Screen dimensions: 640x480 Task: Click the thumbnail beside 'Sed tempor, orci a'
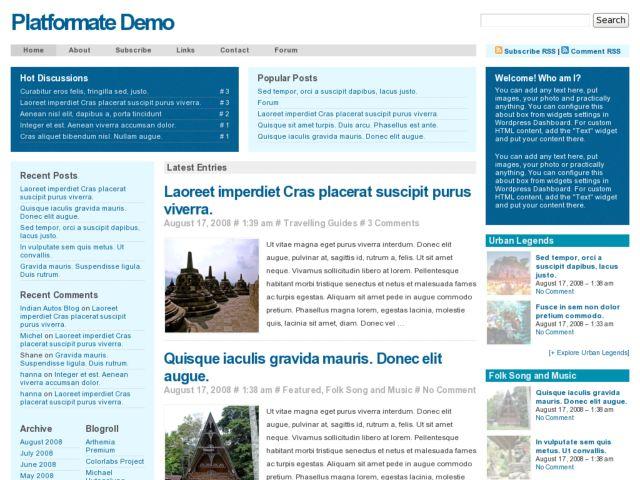[509, 273]
